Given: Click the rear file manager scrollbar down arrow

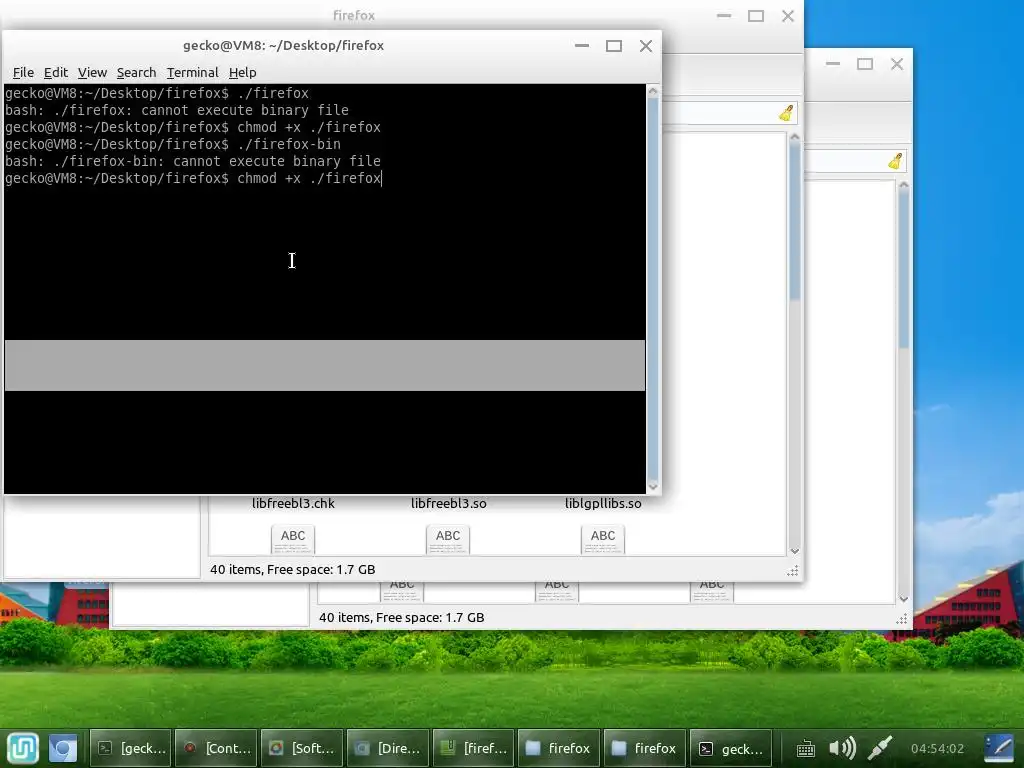Looking at the screenshot, I should pos(904,599).
